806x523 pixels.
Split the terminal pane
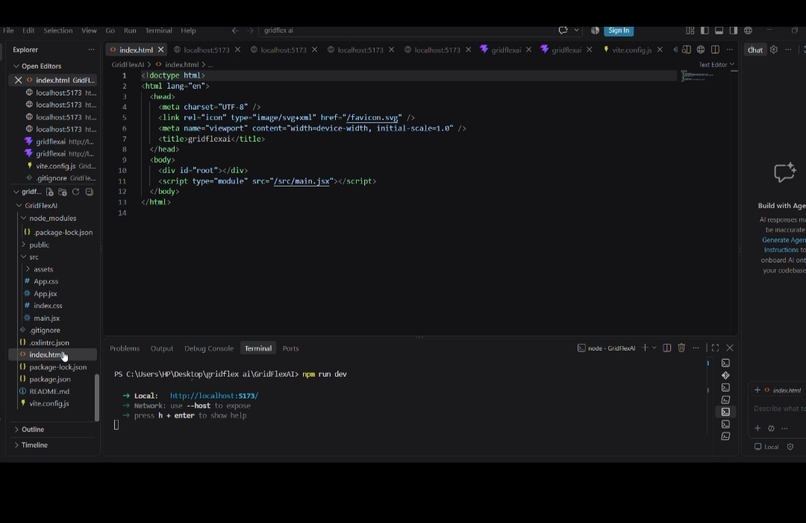tap(667, 348)
